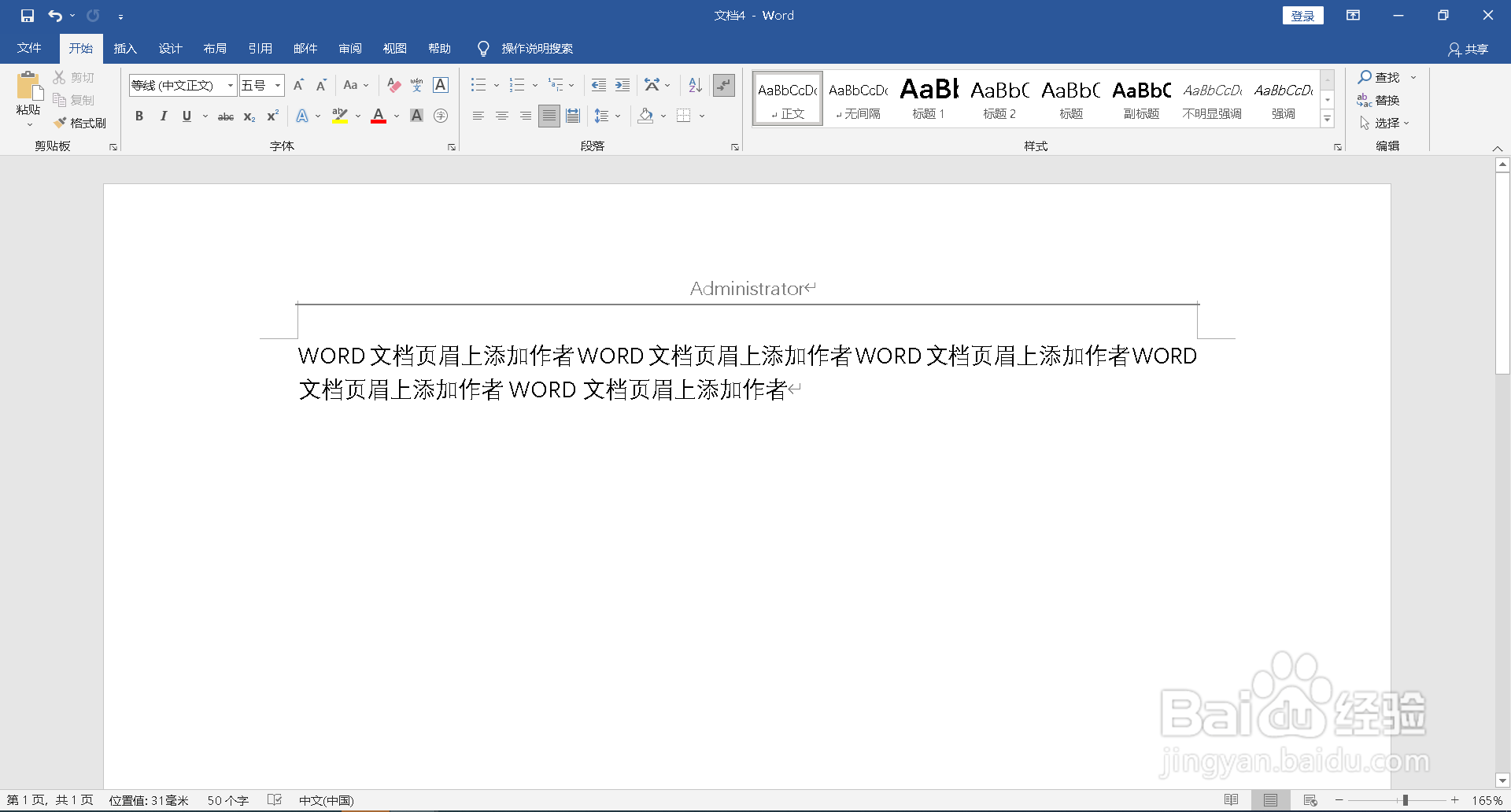Click the enclosed character icon

pyautogui.click(x=441, y=116)
